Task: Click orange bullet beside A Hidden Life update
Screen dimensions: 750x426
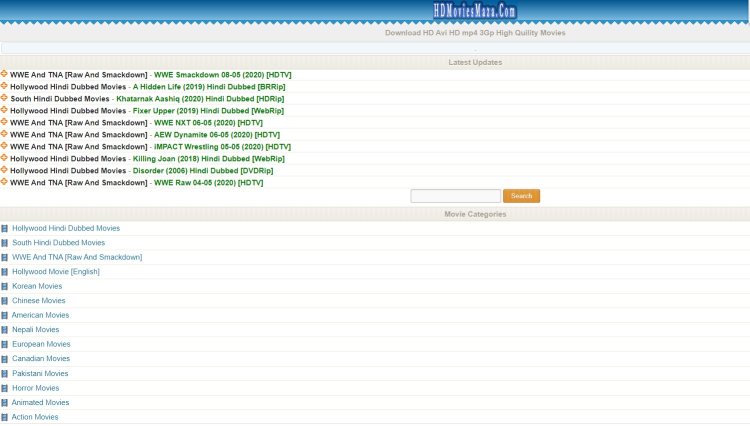Action: pyautogui.click(x=4, y=86)
